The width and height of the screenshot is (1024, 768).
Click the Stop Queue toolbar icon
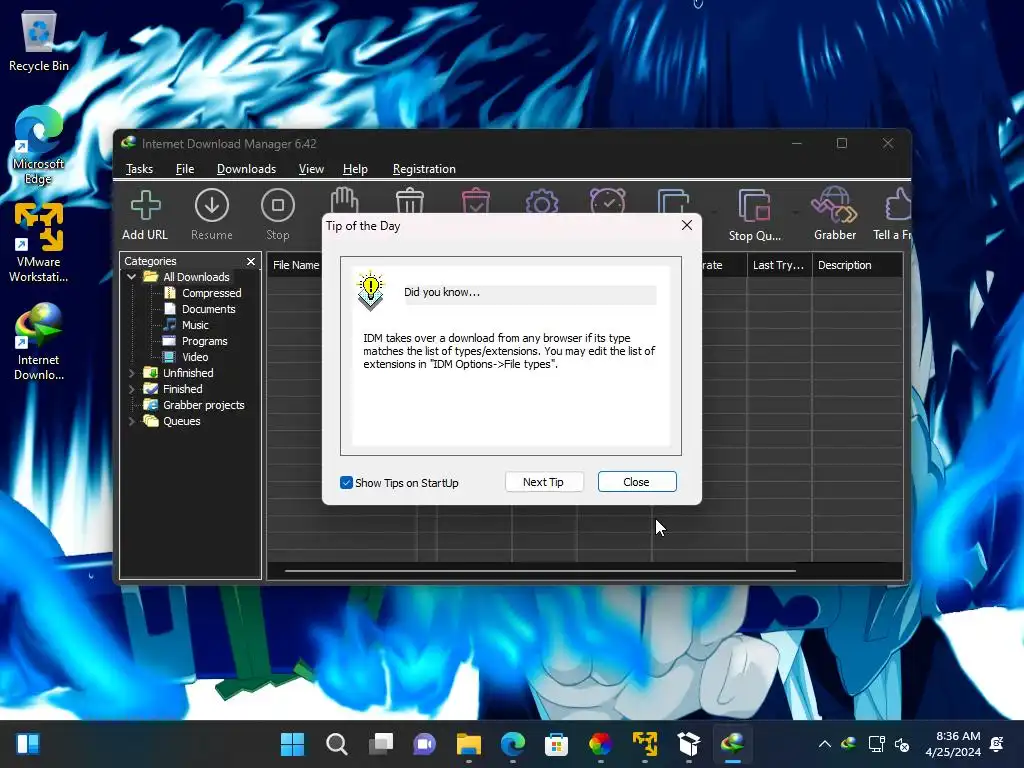pos(754,206)
